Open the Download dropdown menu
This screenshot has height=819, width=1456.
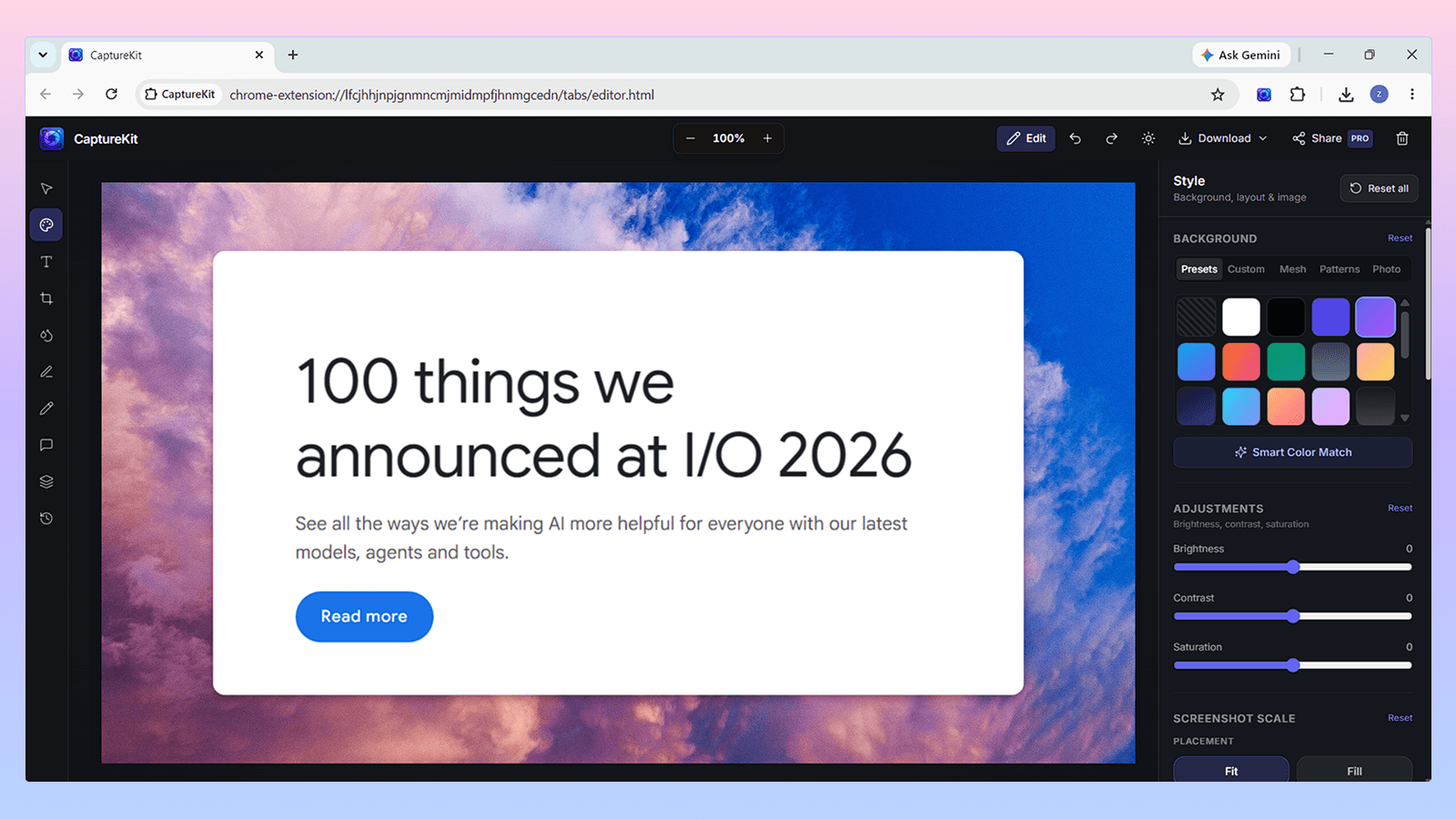(1222, 138)
